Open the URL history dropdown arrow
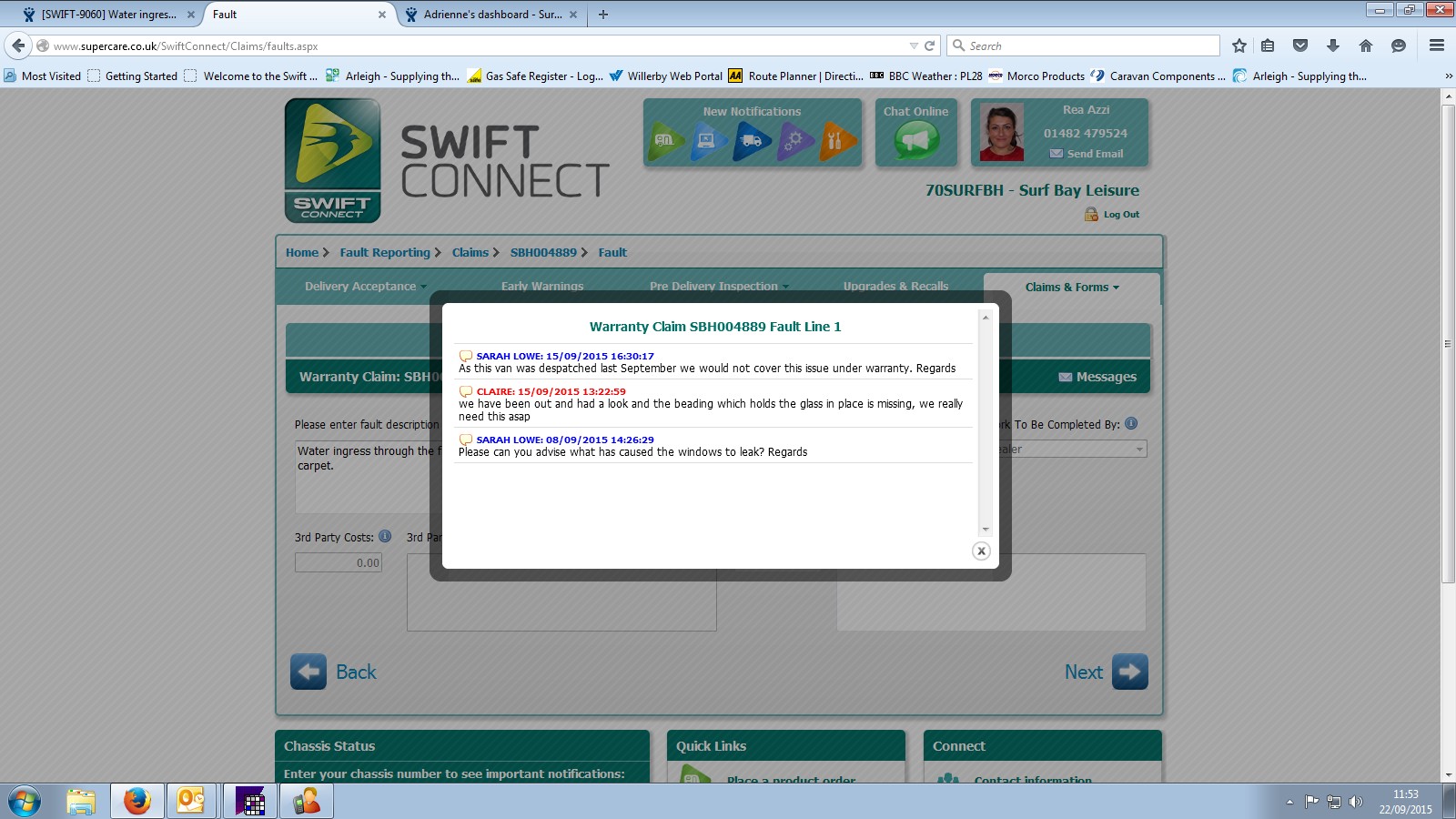 (x=914, y=45)
